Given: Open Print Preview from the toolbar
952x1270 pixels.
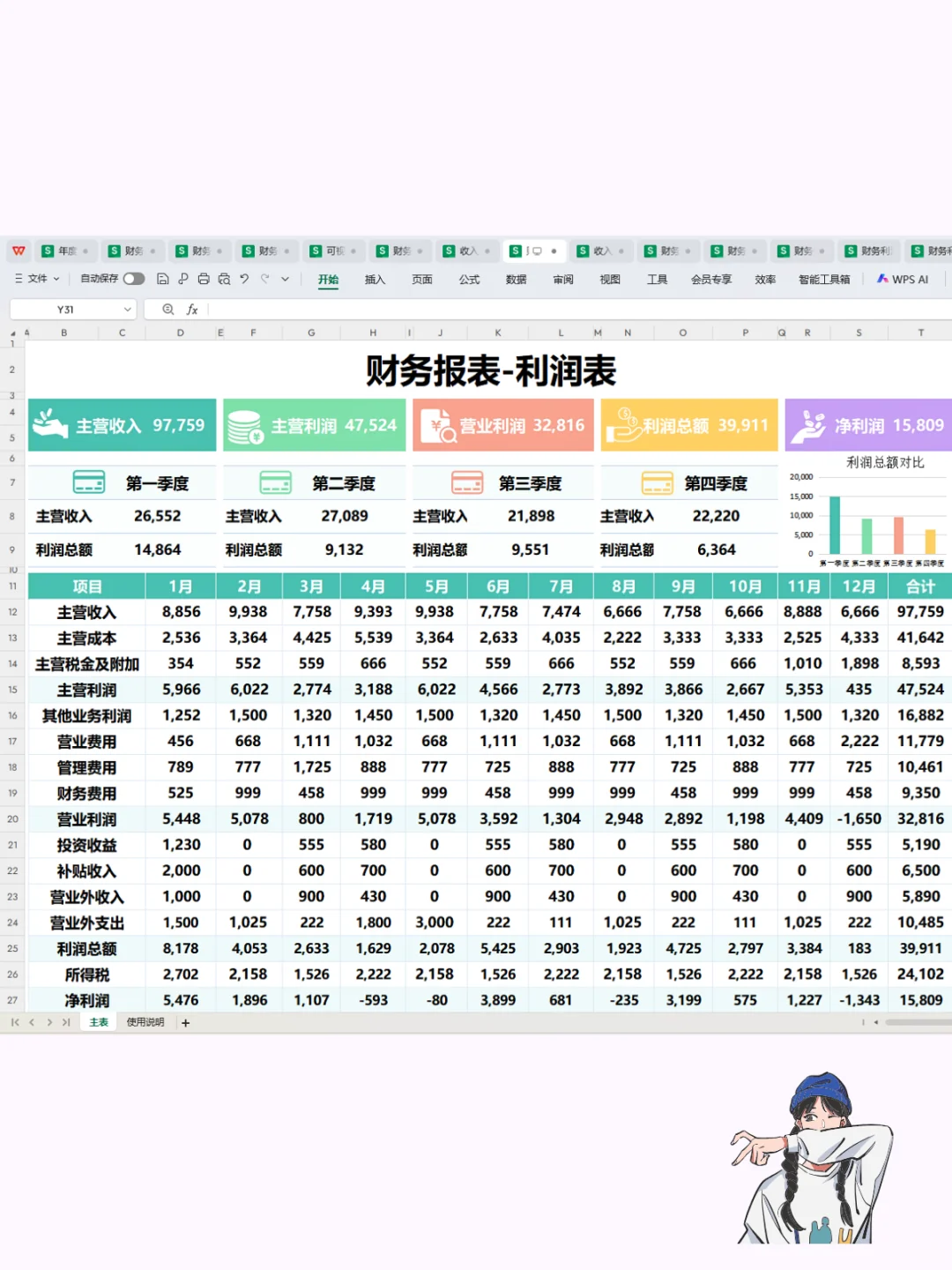Looking at the screenshot, I should (x=224, y=278).
